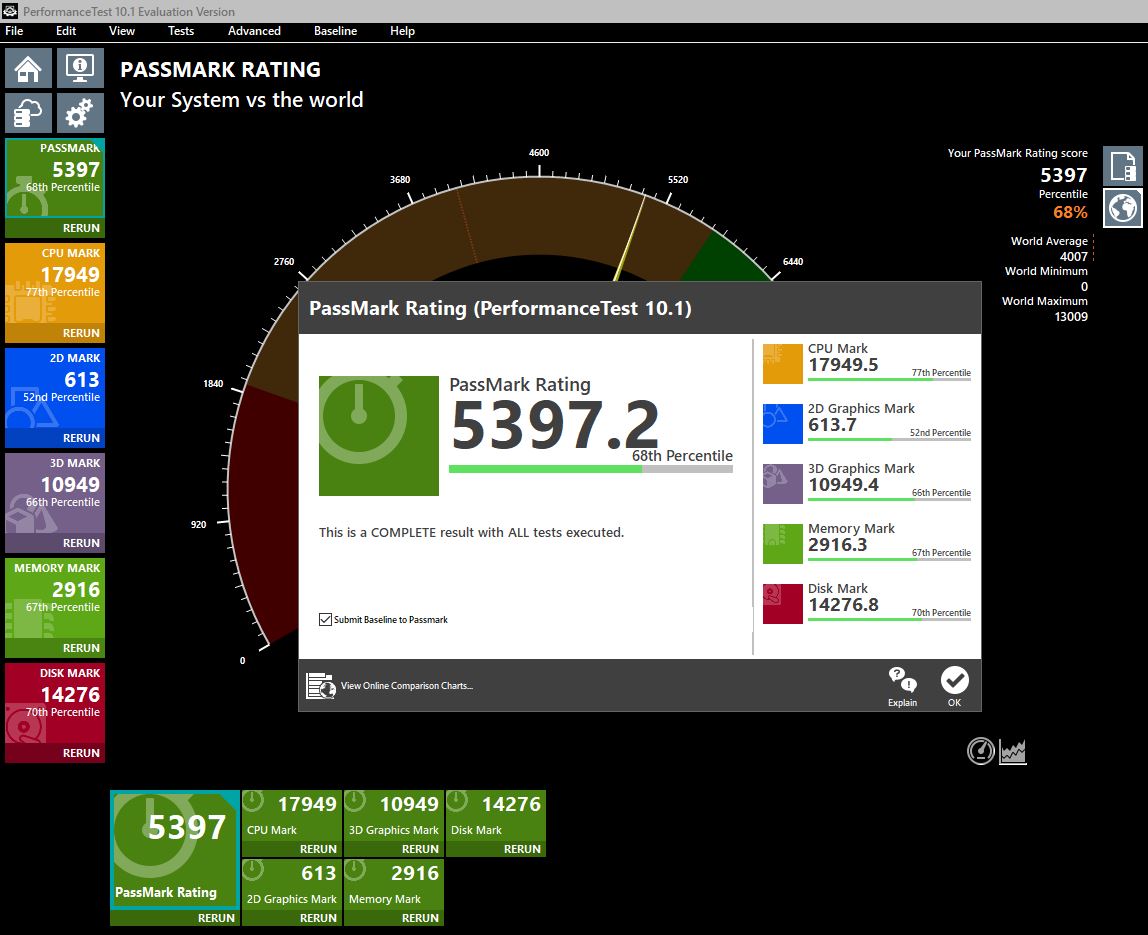This screenshot has width=1148, height=935.
Task: Click the green Memory Mark icon in dialog
Action: [x=783, y=543]
